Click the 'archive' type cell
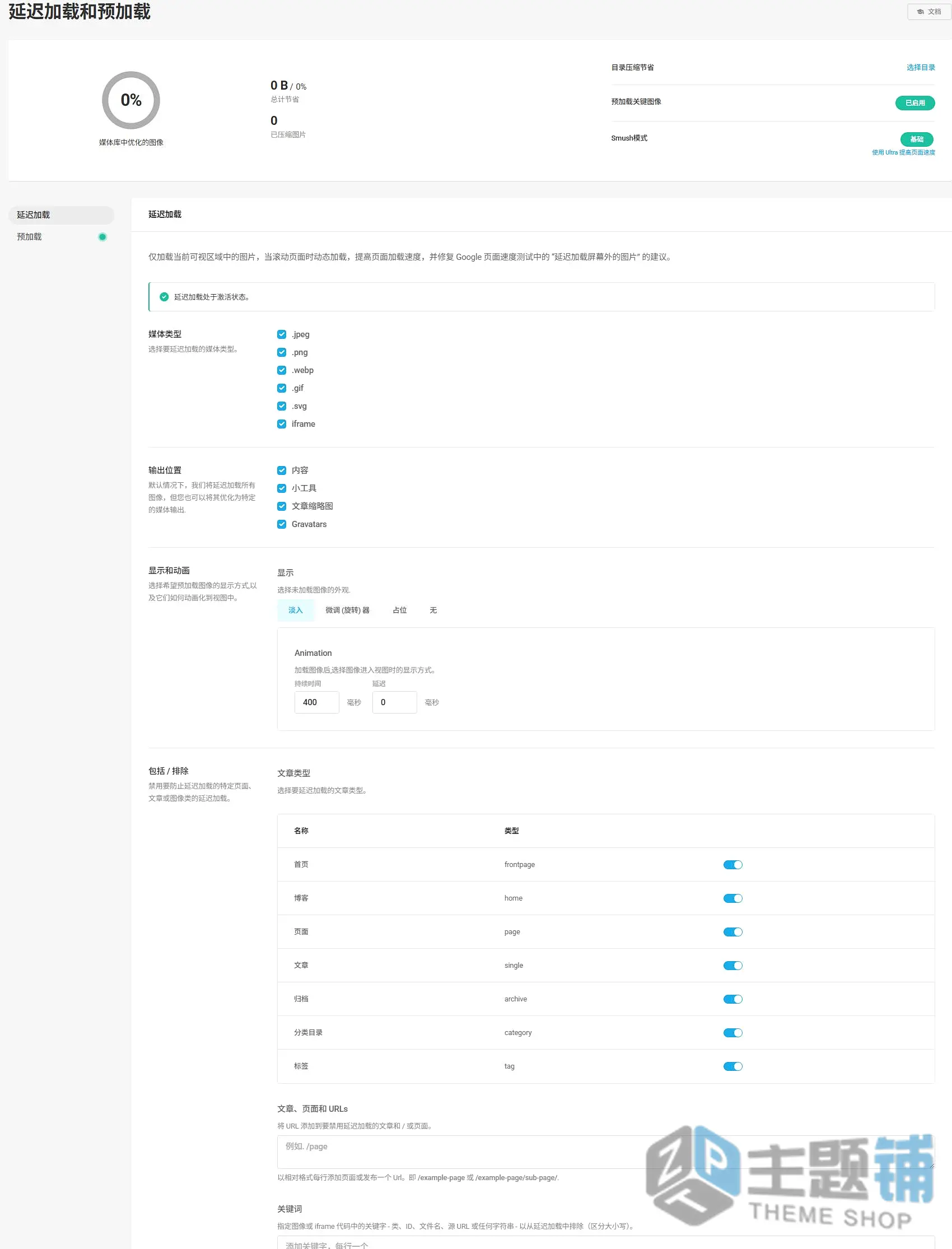This screenshot has width=952, height=1249. coord(516,999)
